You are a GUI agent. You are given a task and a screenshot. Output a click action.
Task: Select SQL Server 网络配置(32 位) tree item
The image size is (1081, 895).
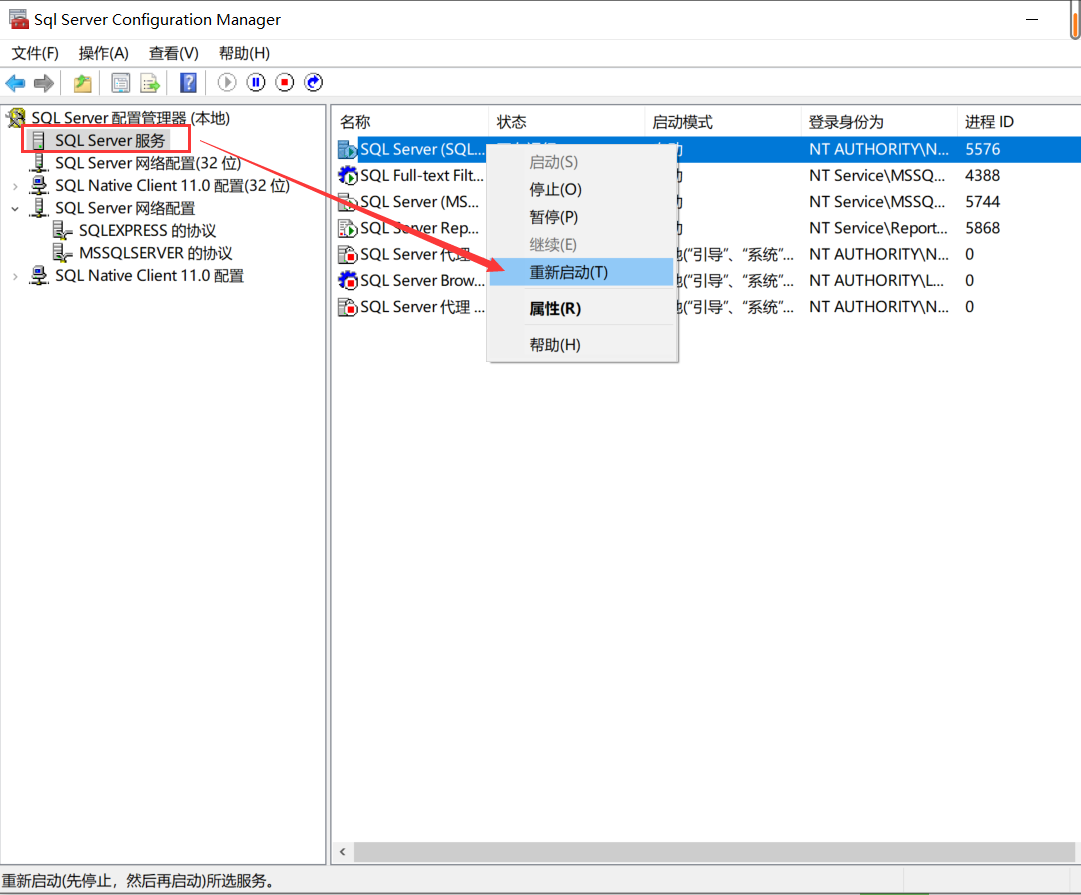point(148,163)
